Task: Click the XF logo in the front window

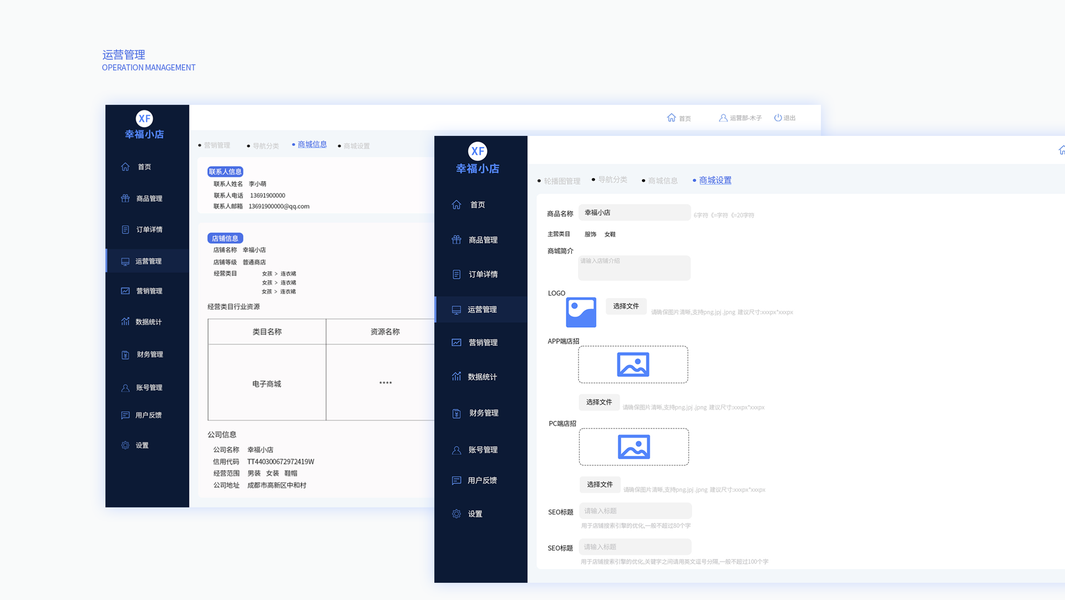Action: pos(477,151)
